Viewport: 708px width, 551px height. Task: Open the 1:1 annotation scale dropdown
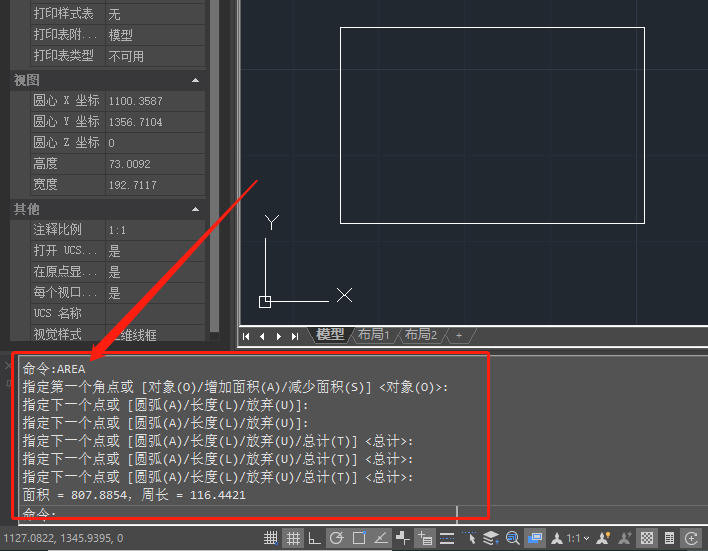coord(578,538)
